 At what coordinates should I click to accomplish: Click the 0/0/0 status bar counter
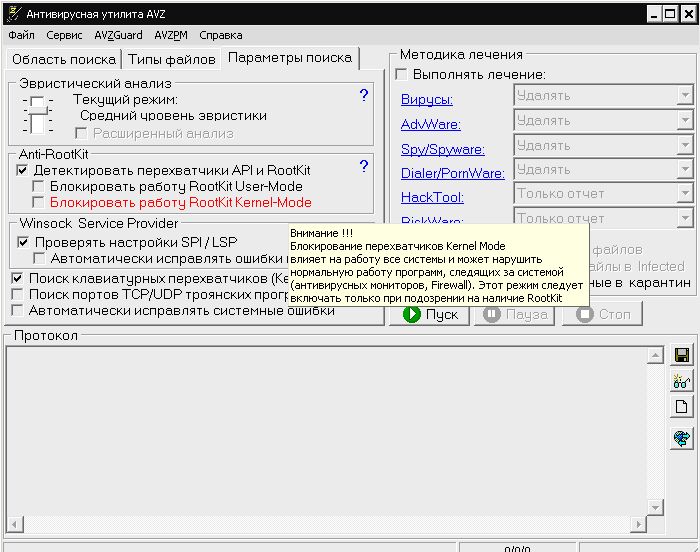click(517, 548)
